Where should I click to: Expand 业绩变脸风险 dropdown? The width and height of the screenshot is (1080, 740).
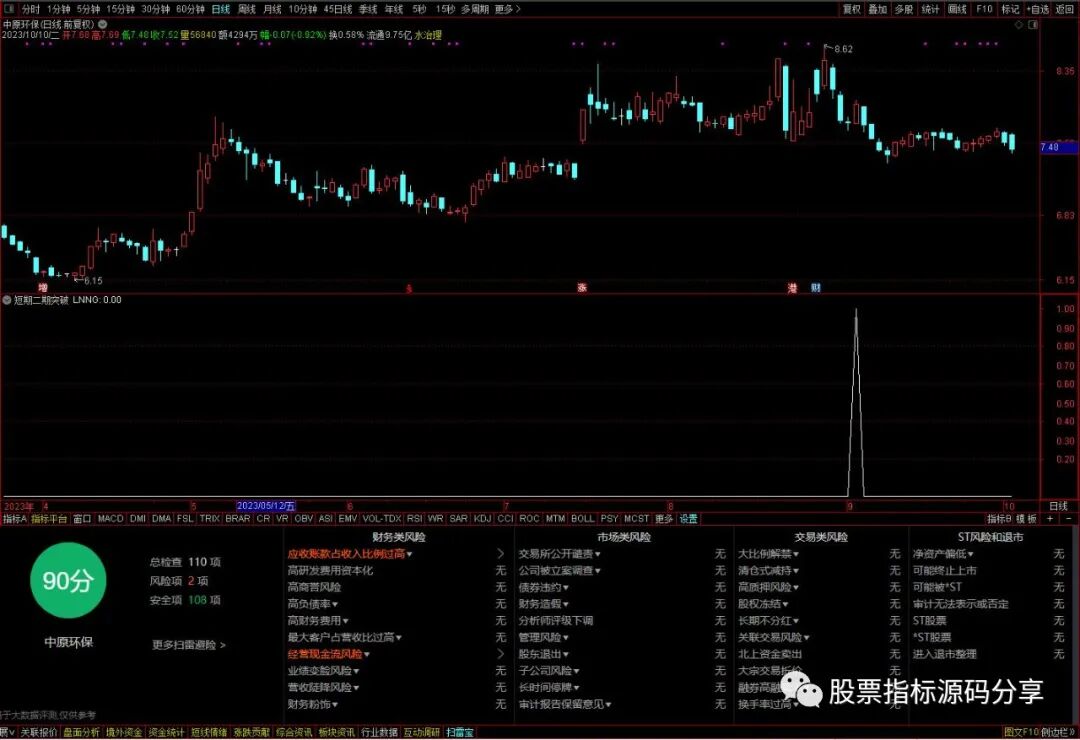point(356,671)
